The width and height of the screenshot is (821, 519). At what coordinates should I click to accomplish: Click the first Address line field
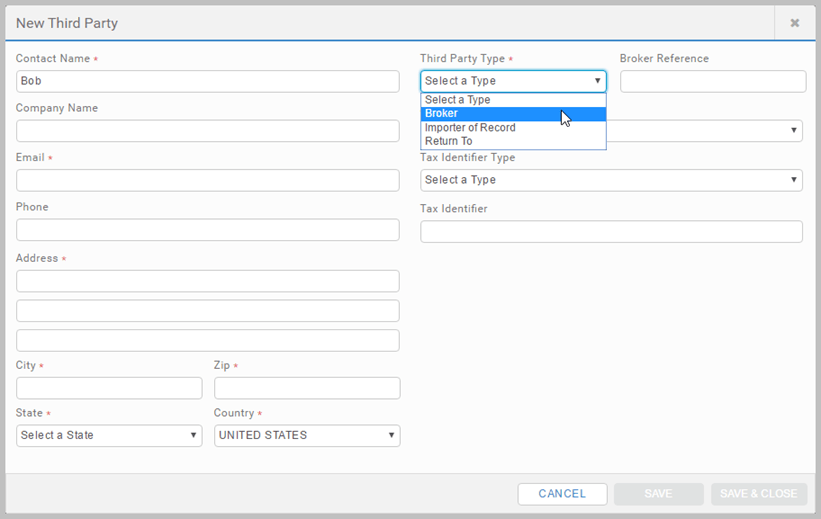coord(208,281)
